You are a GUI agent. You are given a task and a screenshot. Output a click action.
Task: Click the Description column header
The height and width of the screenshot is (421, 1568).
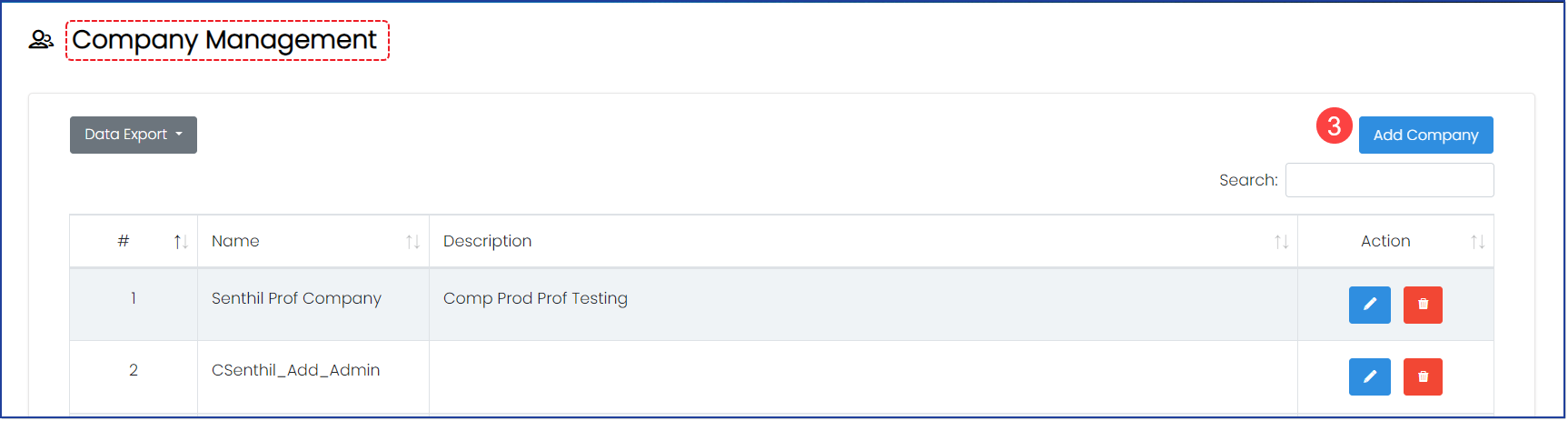(487, 241)
